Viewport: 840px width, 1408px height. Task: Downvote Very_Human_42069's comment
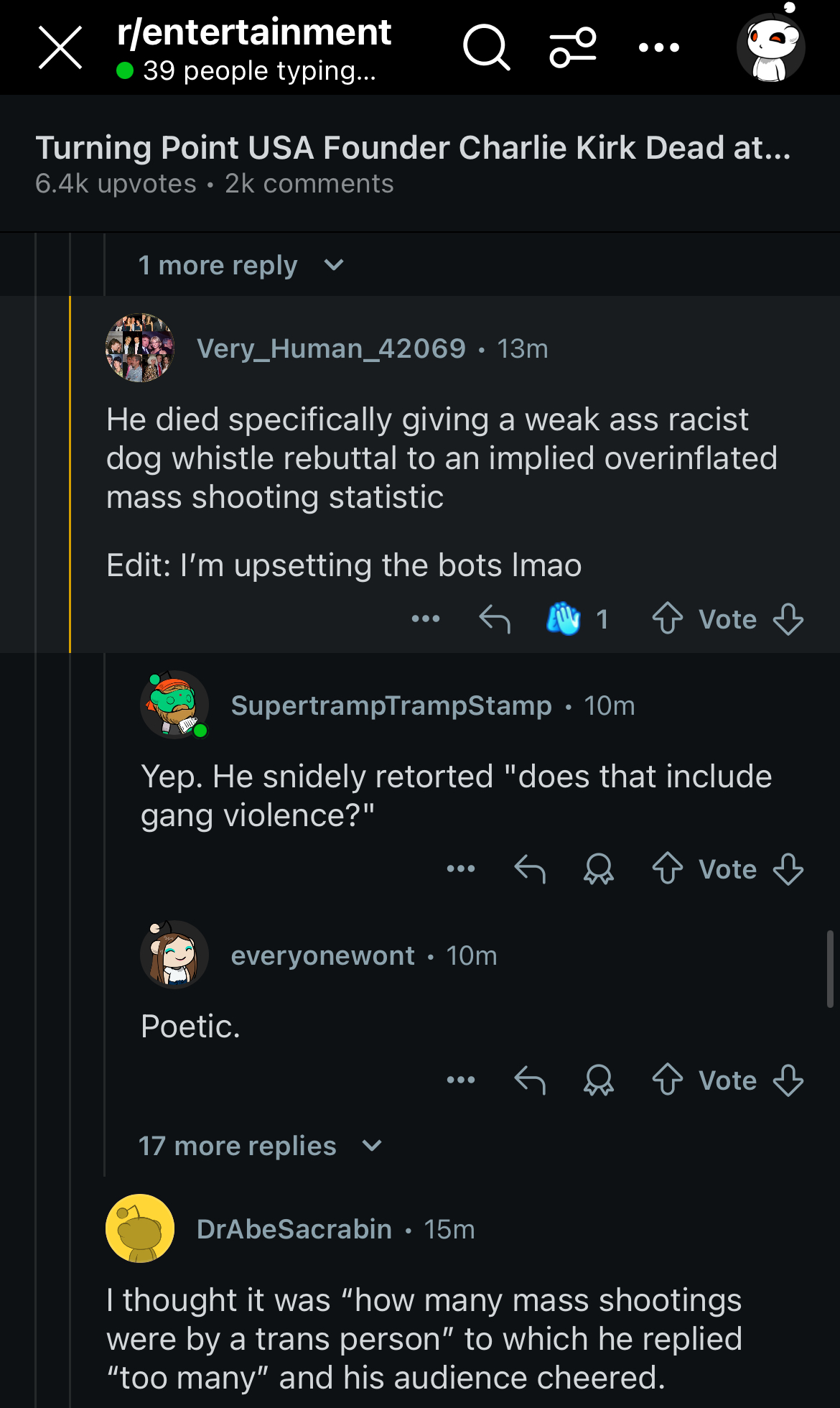pyautogui.click(x=788, y=619)
